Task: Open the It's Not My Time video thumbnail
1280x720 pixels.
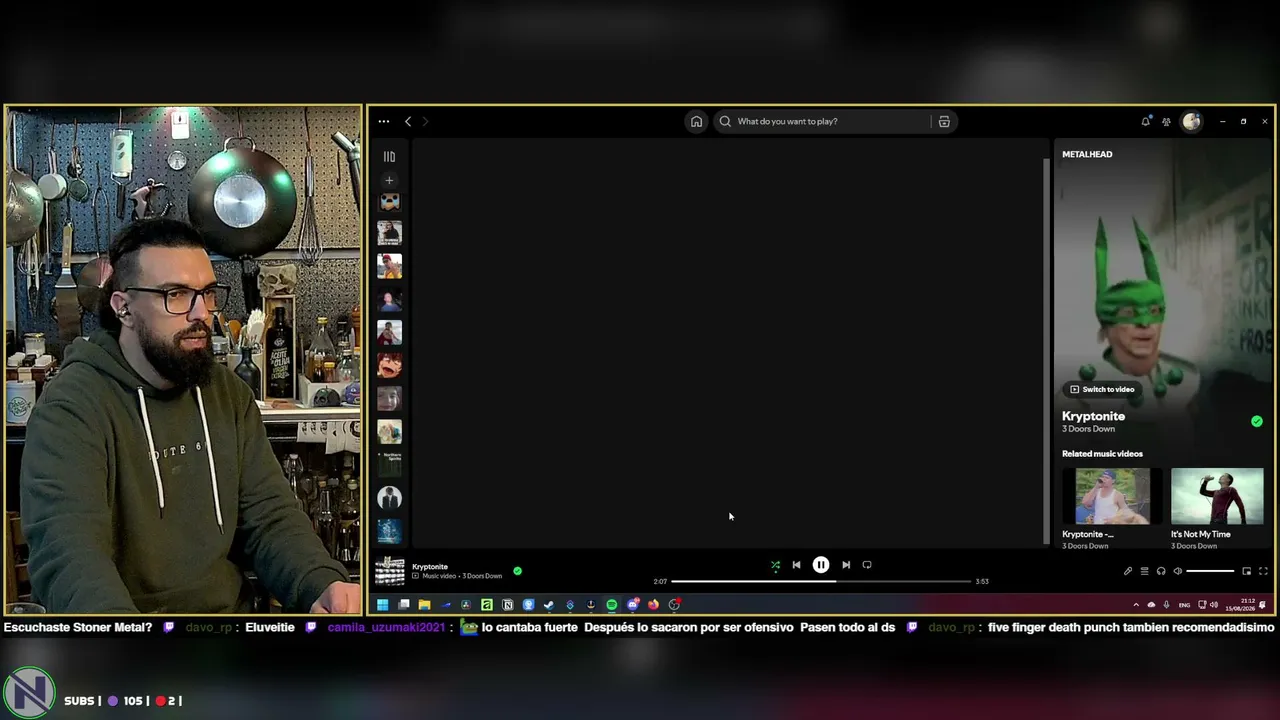Action: tap(1217, 496)
